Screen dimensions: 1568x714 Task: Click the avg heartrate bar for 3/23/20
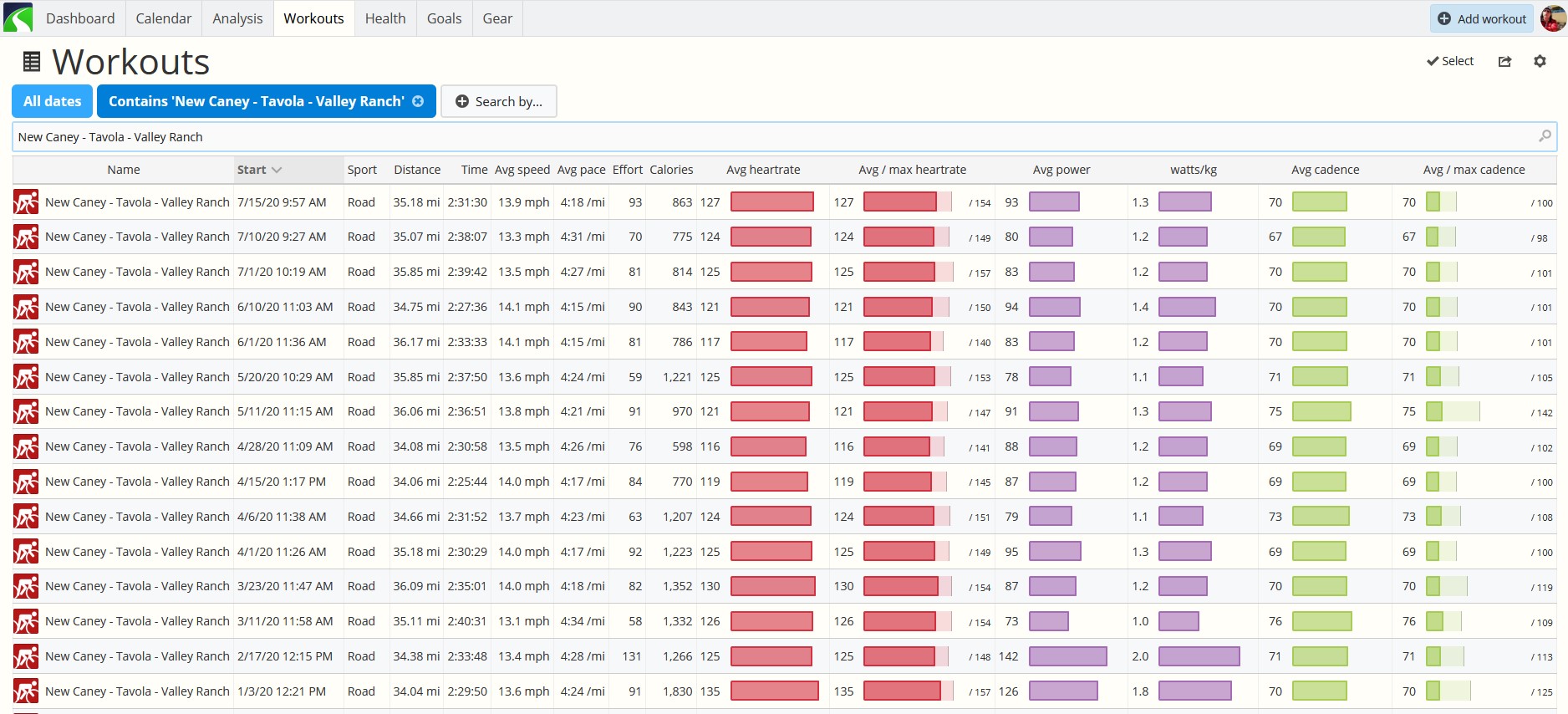point(772,586)
